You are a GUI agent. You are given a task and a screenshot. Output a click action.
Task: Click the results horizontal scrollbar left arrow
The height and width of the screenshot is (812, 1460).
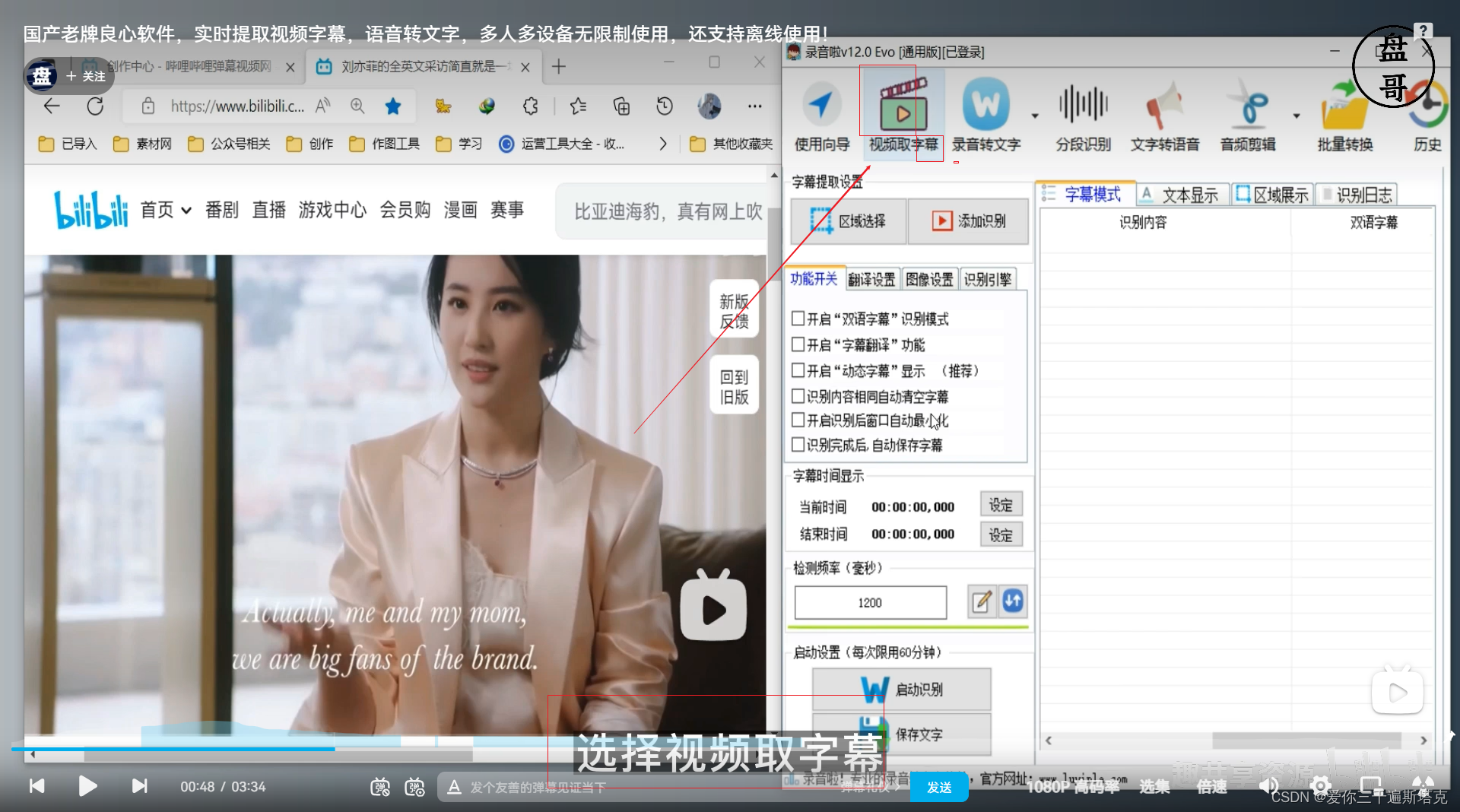(x=1049, y=740)
